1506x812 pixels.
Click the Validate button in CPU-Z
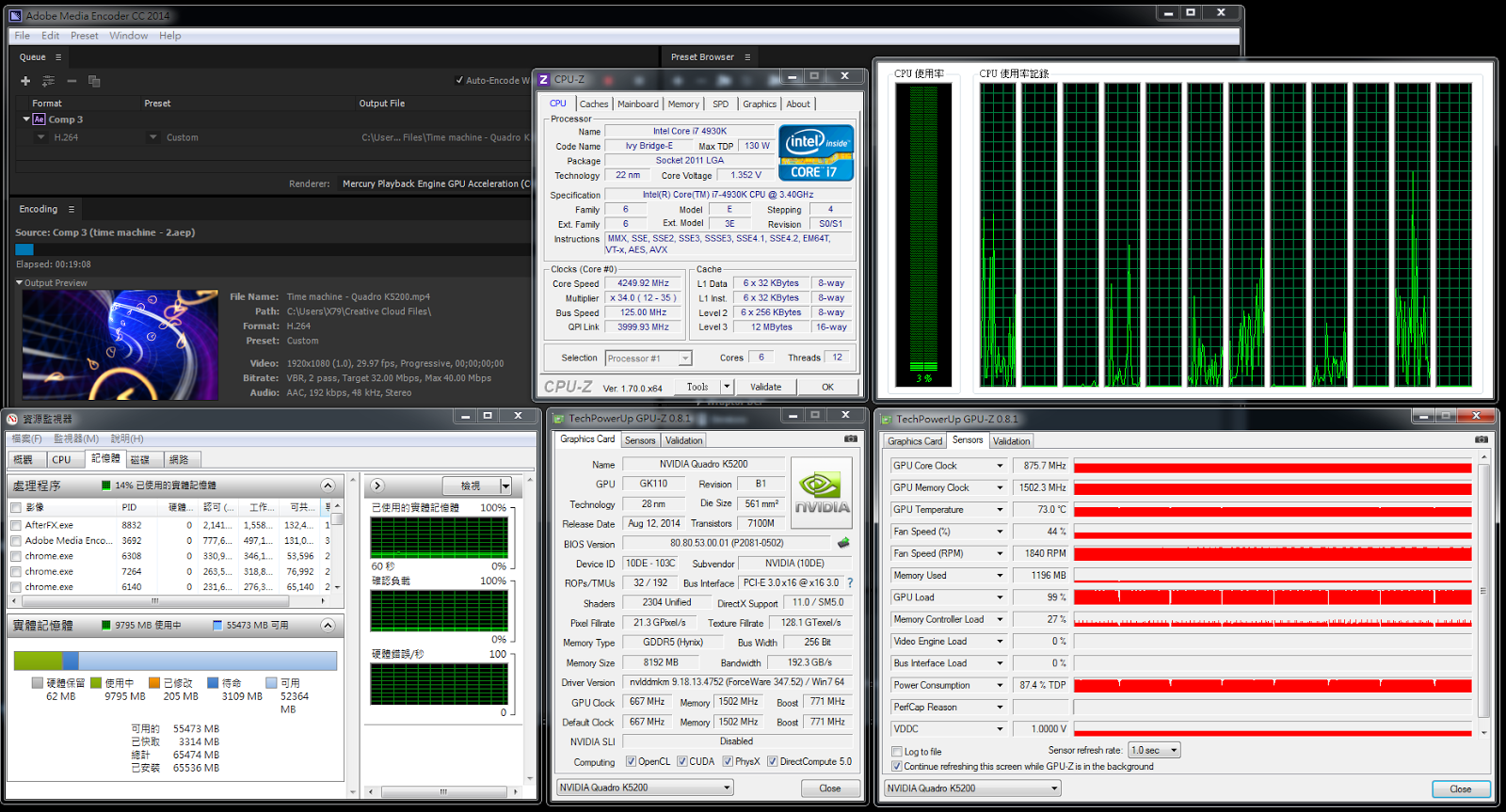[x=765, y=387]
